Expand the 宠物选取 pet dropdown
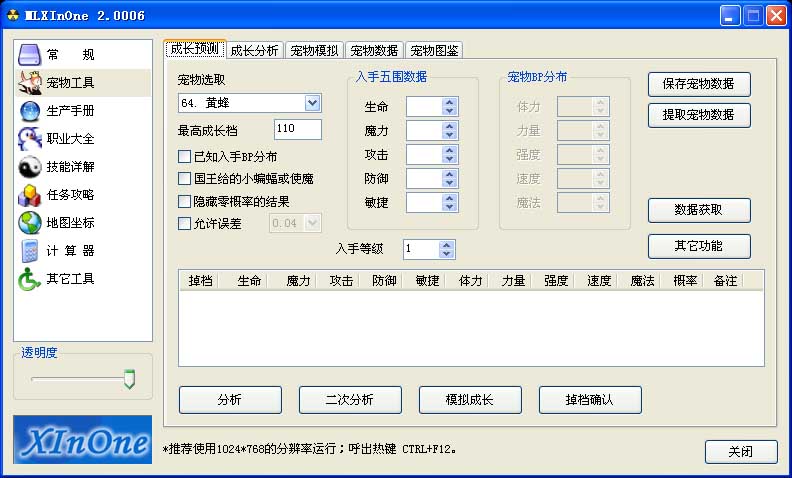The height and width of the screenshot is (478, 792). (x=312, y=103)
